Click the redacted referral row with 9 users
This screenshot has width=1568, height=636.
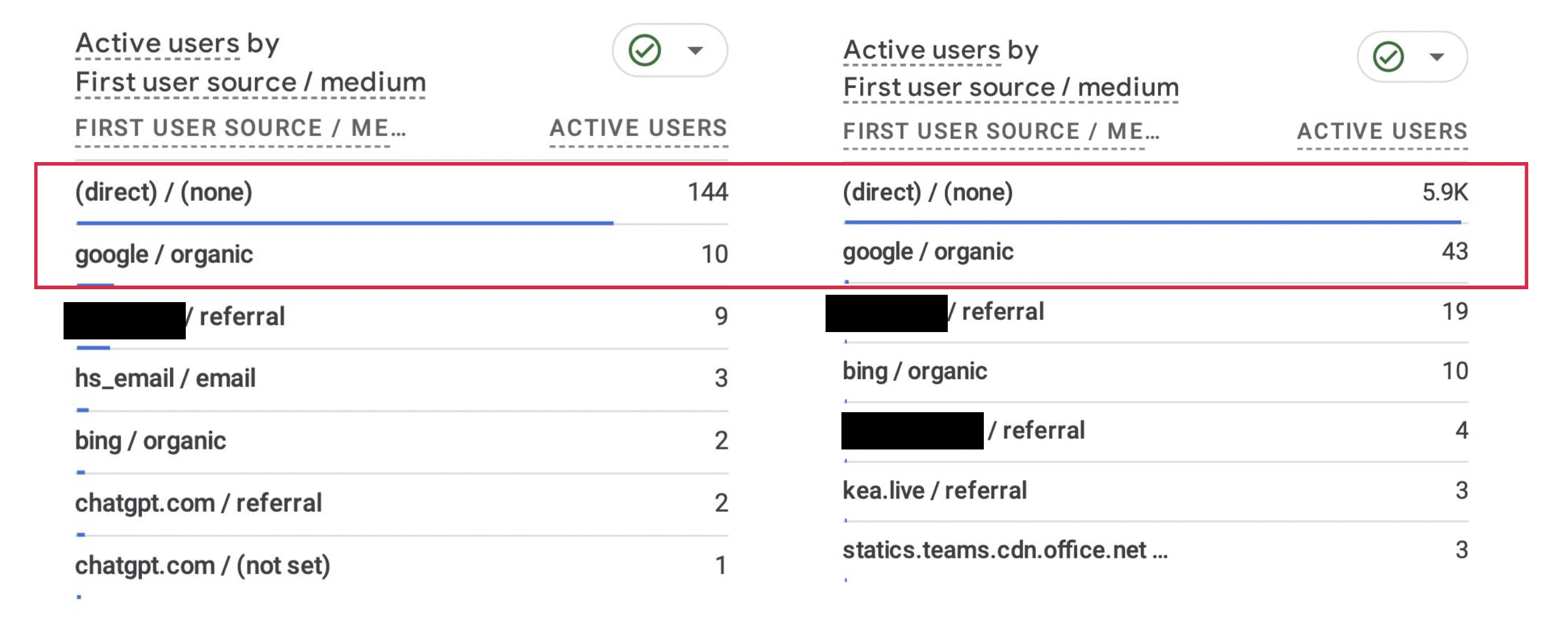(x=401, y=317)
